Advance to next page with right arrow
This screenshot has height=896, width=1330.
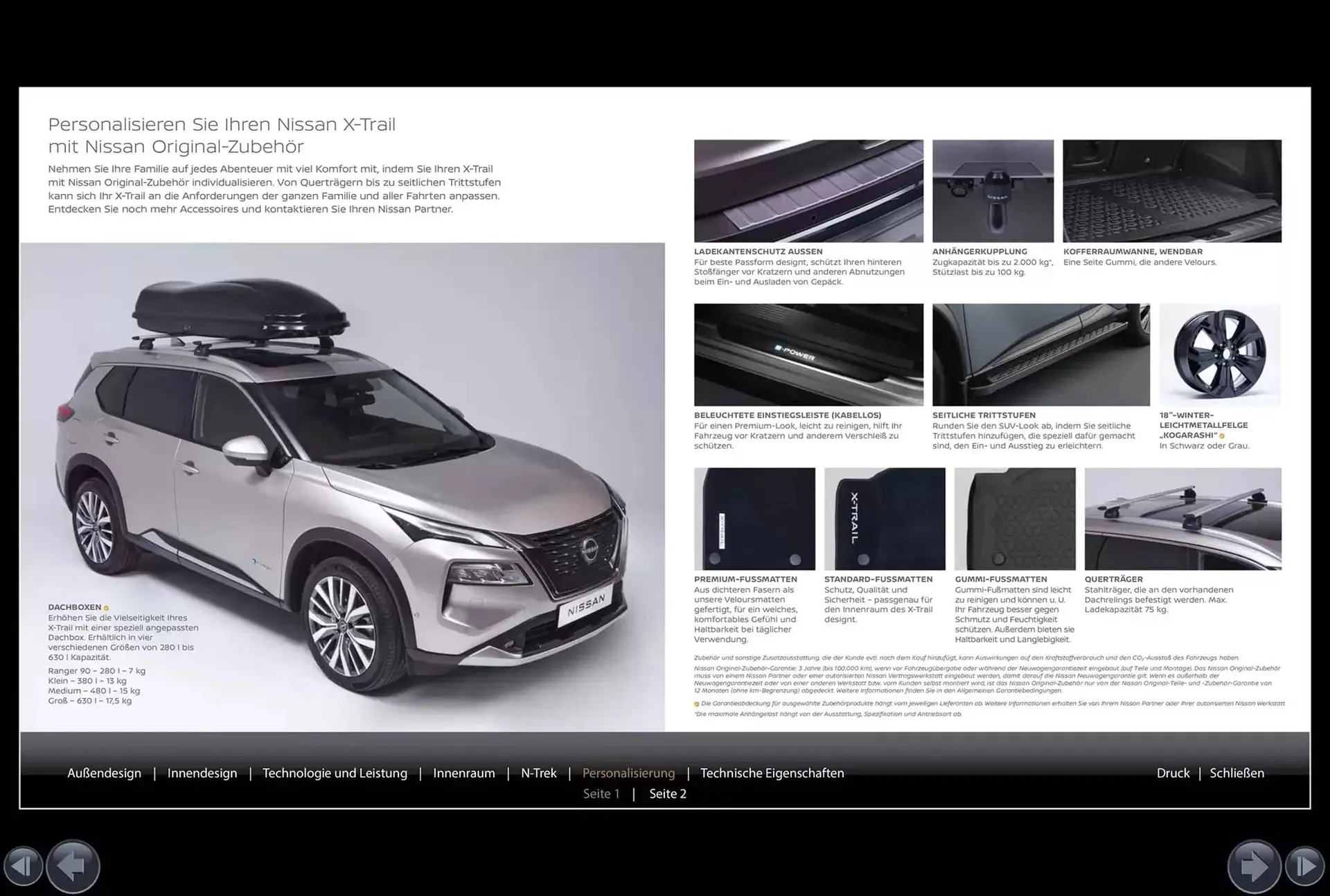tap(1254, 866)
